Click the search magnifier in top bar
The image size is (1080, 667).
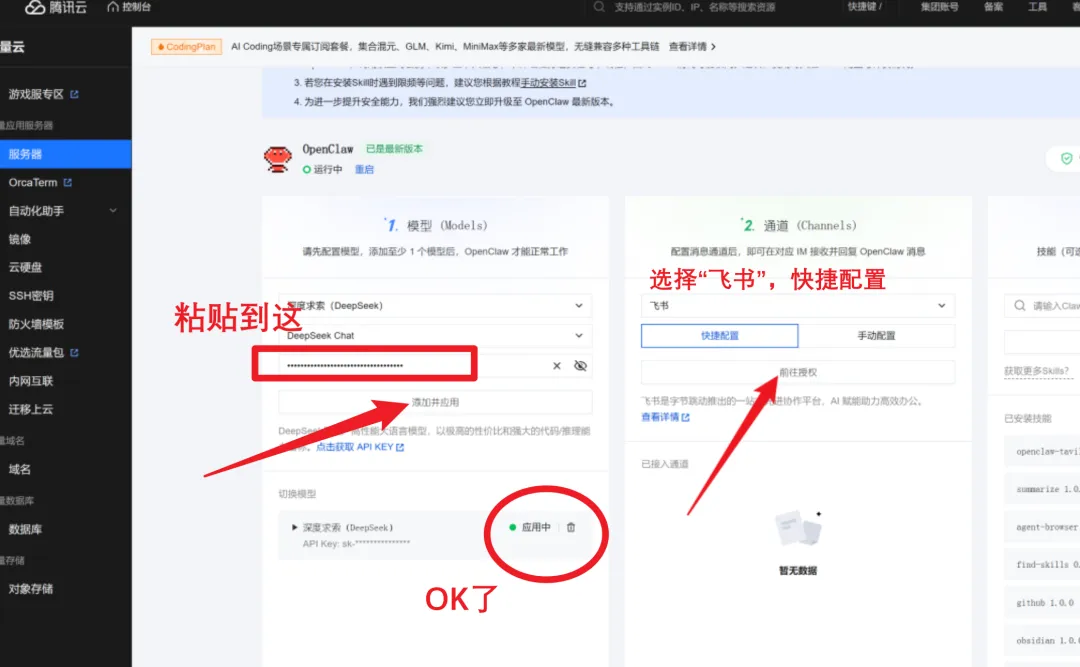(599, 7)
